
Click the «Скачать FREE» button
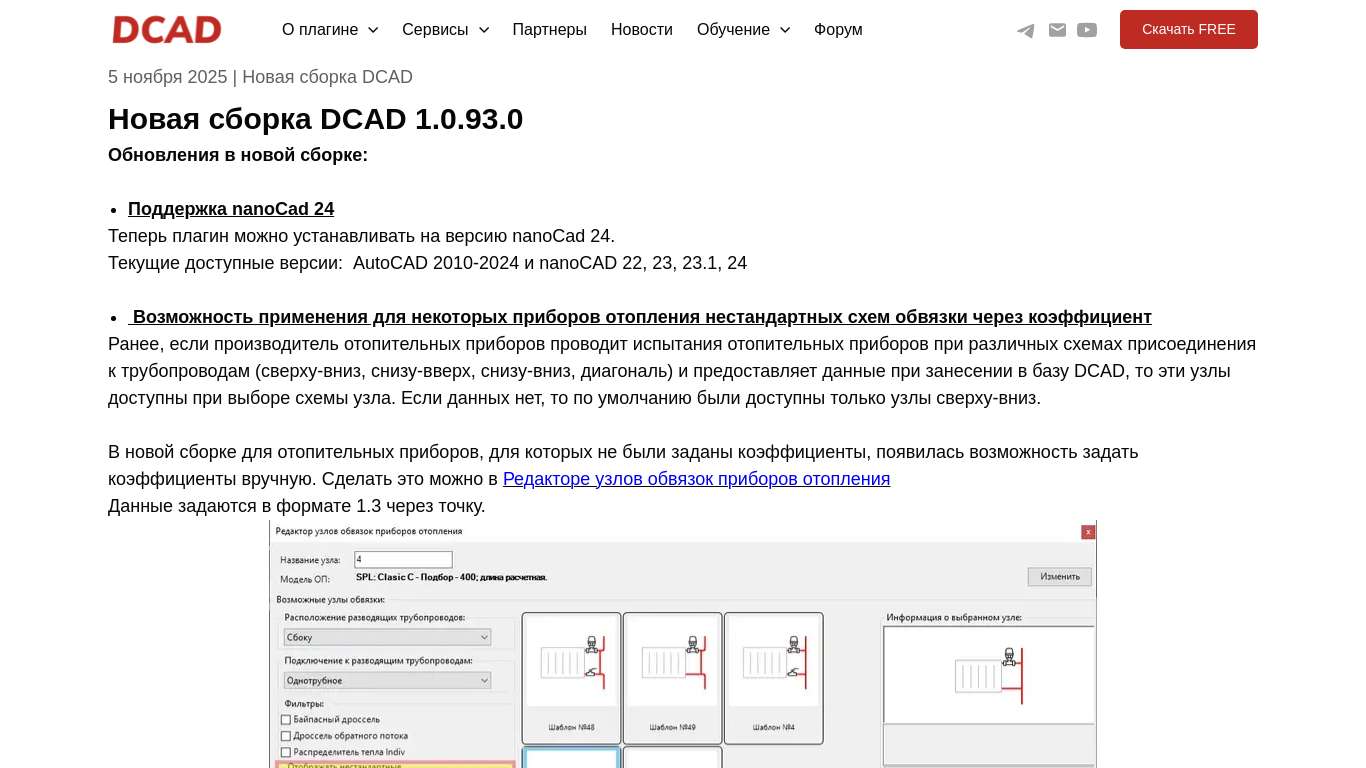tap(1189, 30)
